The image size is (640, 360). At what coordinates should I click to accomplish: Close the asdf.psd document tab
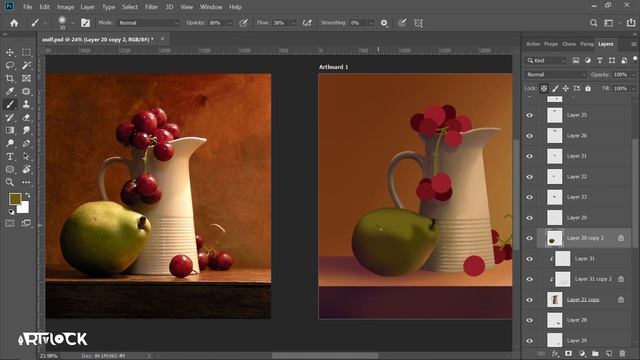click(x=162, y=39)
